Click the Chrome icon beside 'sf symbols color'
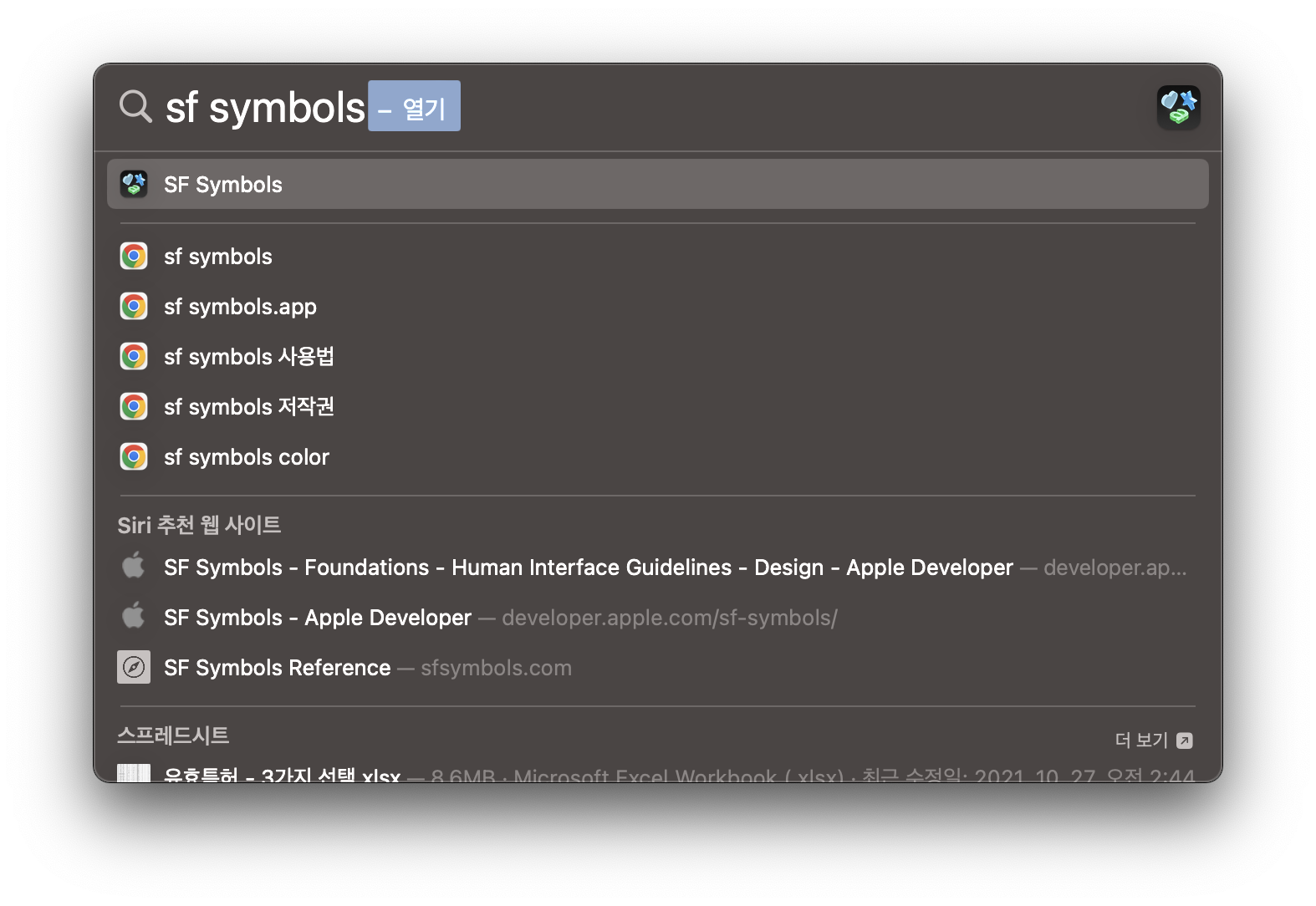This screenshot has width=1316, height=906. tap(134, 456)
